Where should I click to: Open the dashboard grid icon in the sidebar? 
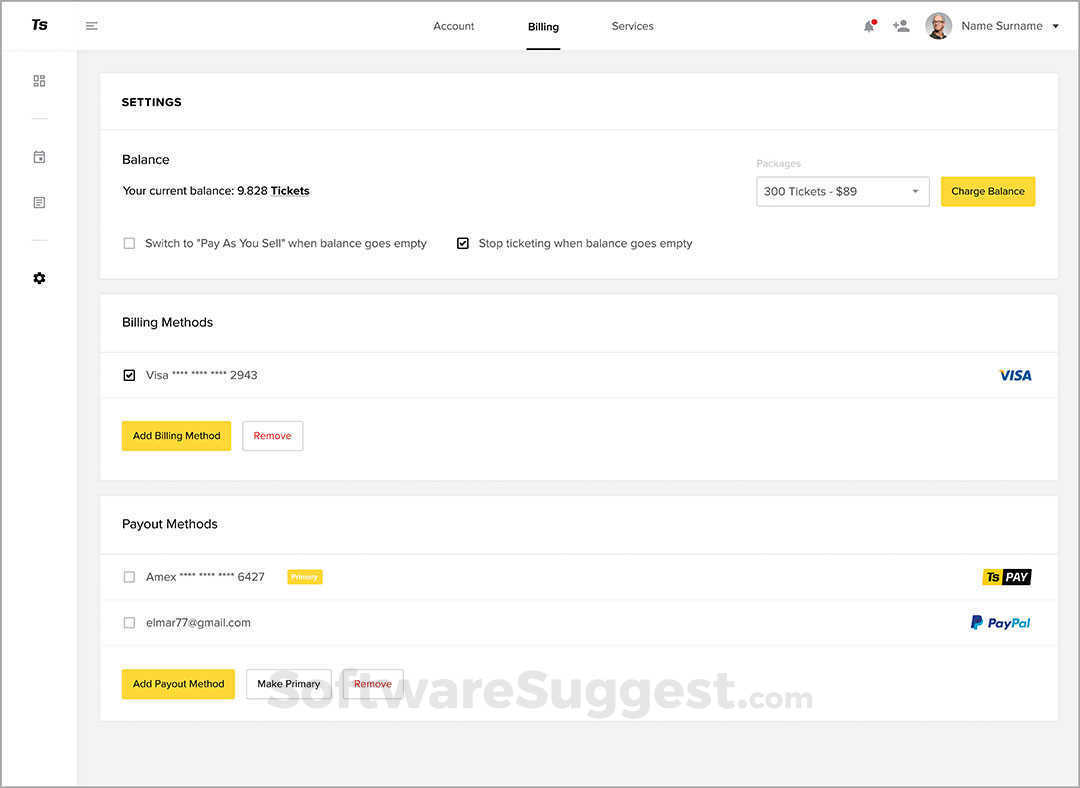pyautogui.click(x=39, y=81)
